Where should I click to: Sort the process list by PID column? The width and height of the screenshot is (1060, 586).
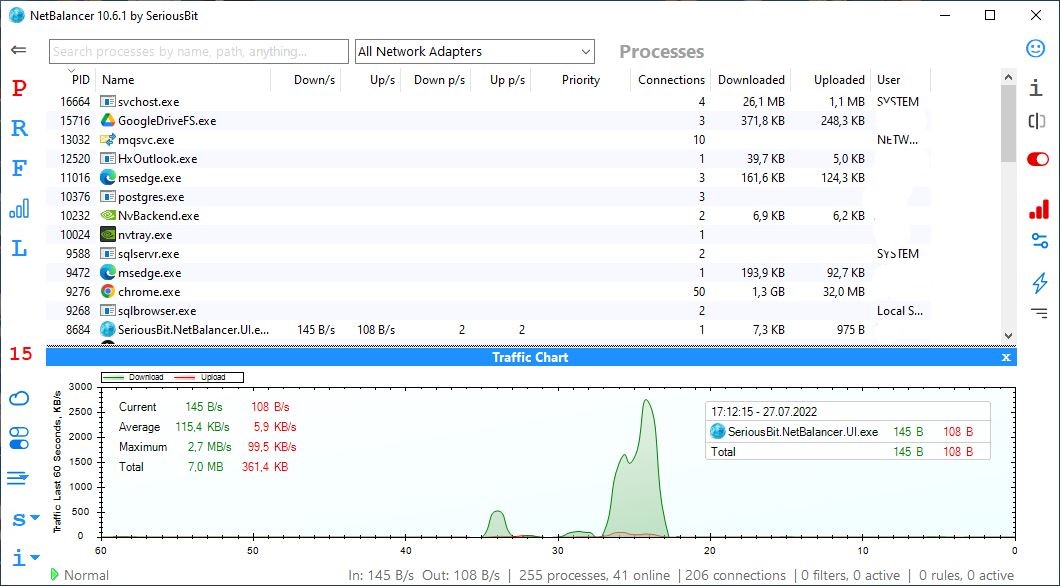[80, 80]
